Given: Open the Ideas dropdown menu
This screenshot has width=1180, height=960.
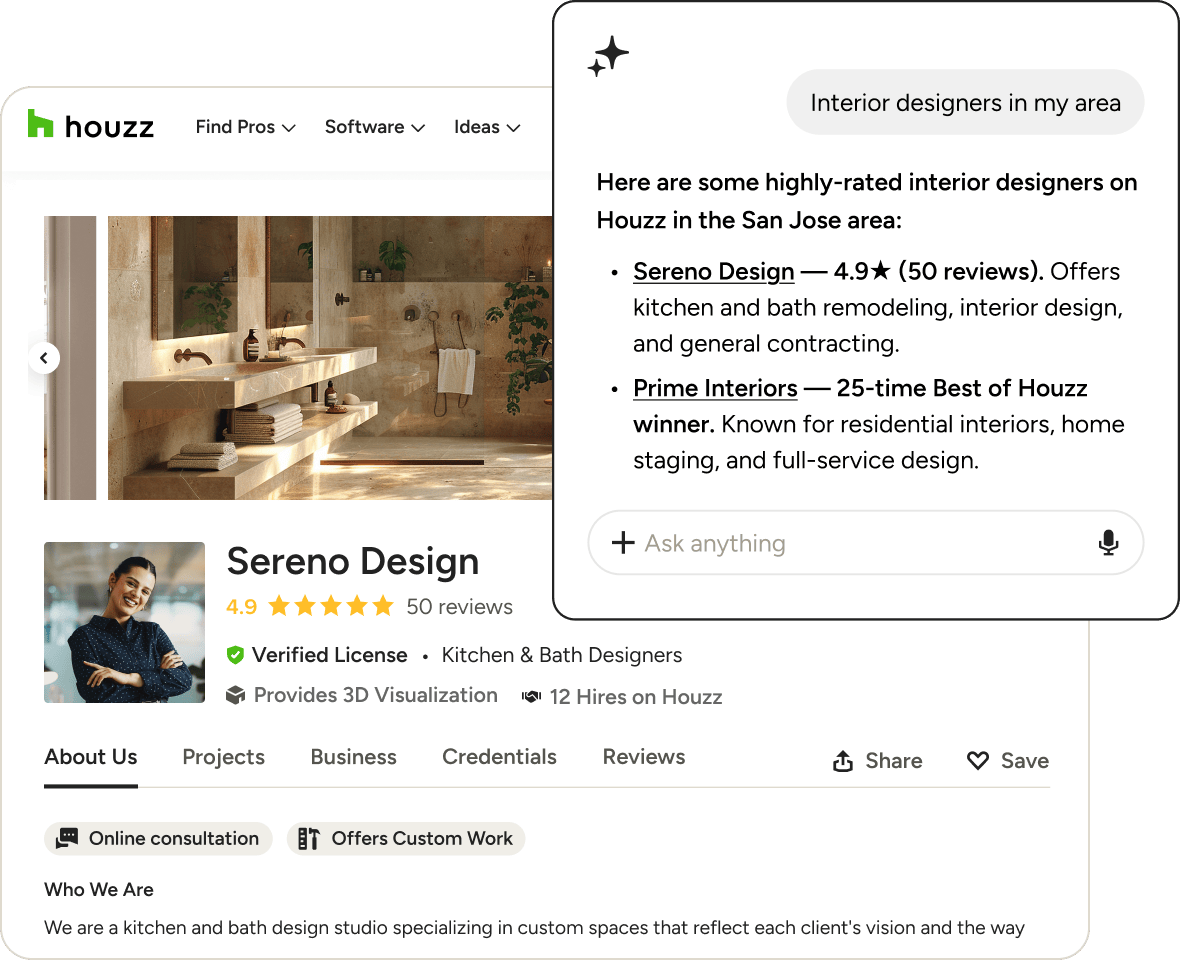Looking at the screenshot, I should [x=487, y=127].
